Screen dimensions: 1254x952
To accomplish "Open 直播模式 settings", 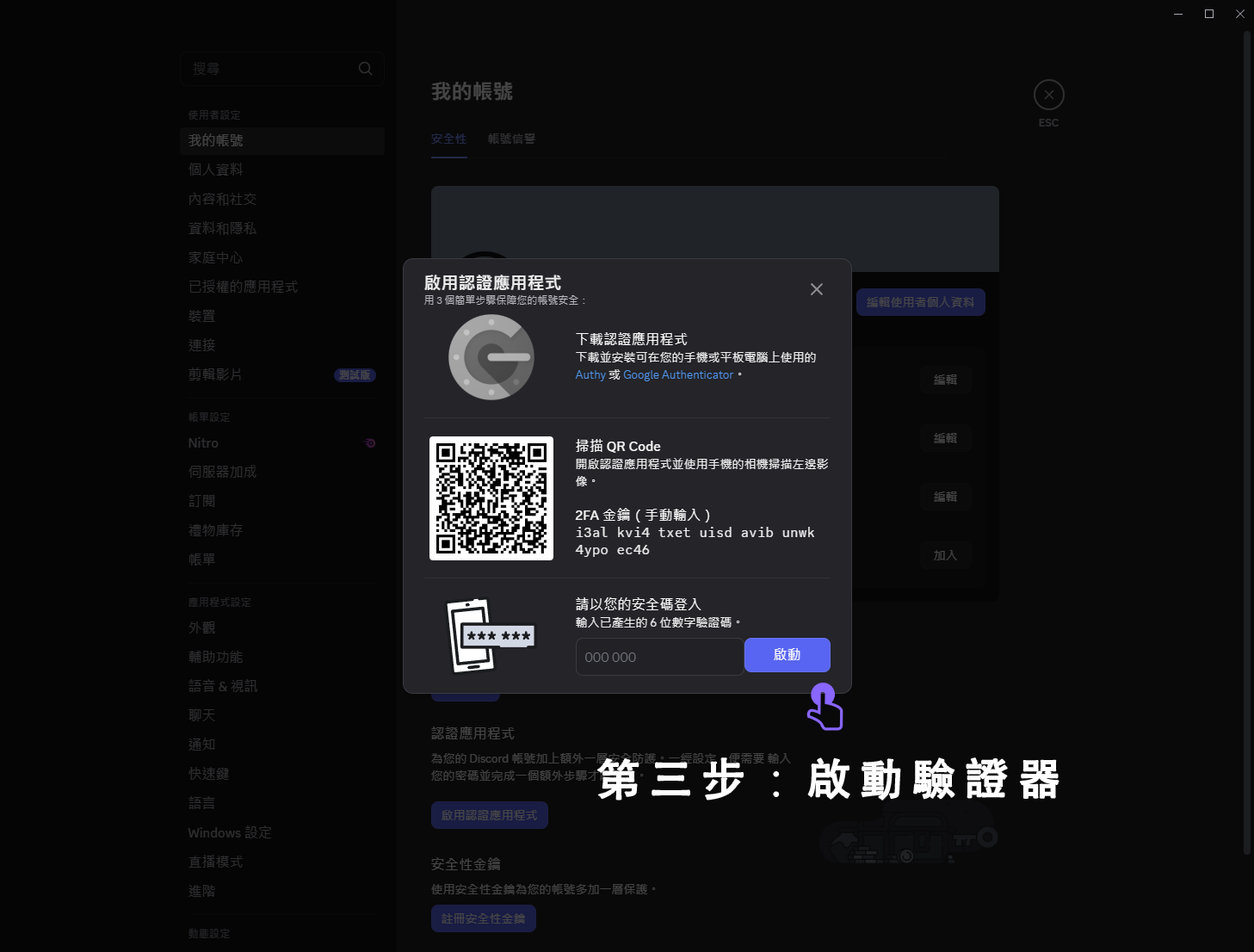I will (282, 862).
